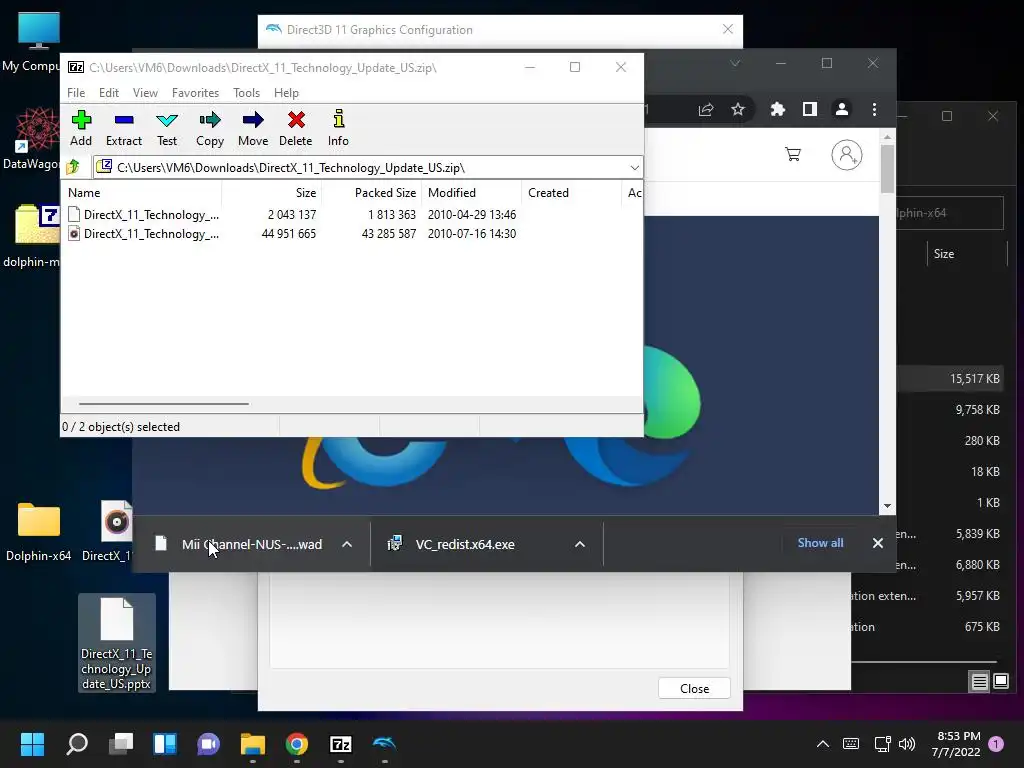Open the Widgets taskbar icon
The width and height of the screenshot is (1024, 768).
tap(165, 744)
